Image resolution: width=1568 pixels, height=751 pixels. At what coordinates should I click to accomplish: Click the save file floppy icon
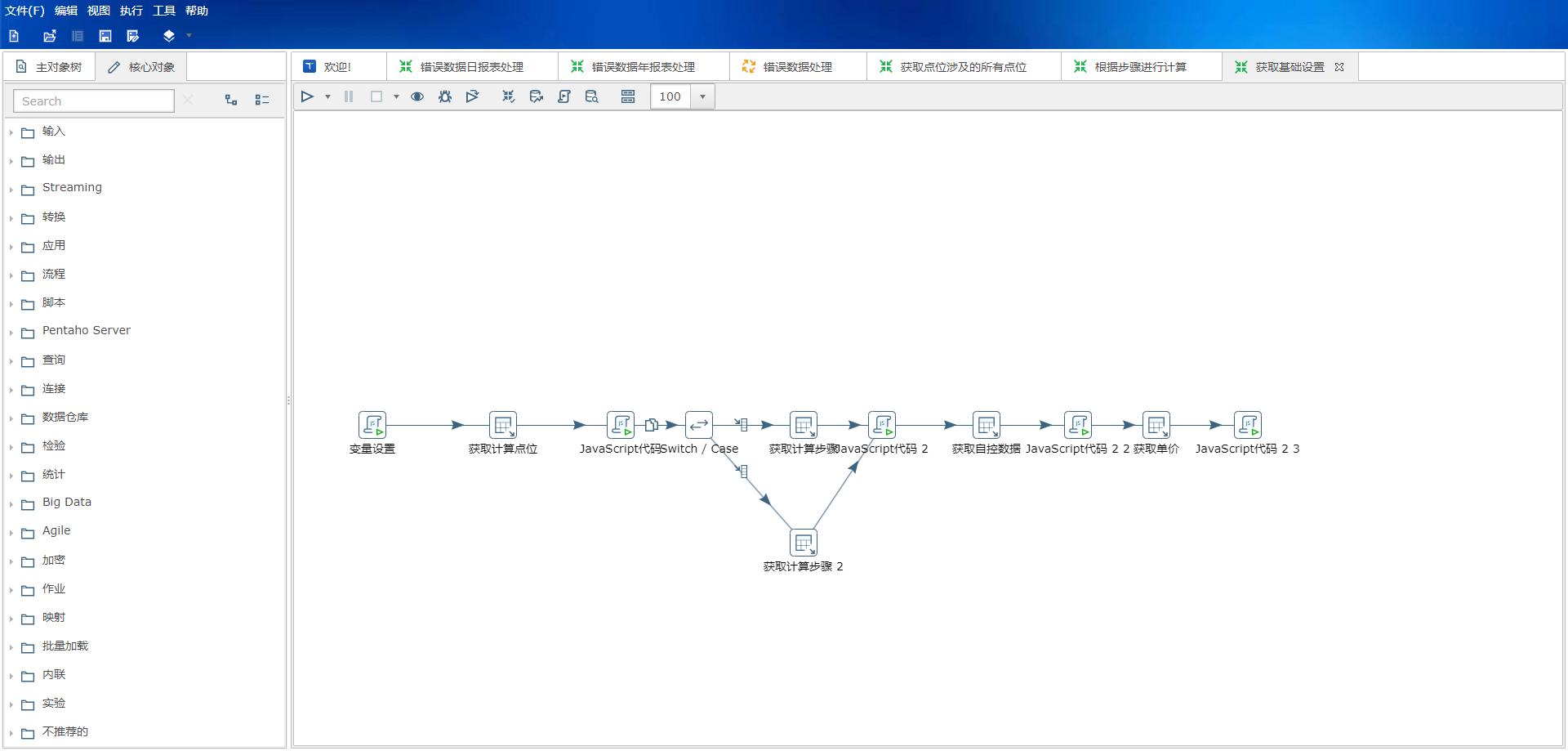click(105, 36)
